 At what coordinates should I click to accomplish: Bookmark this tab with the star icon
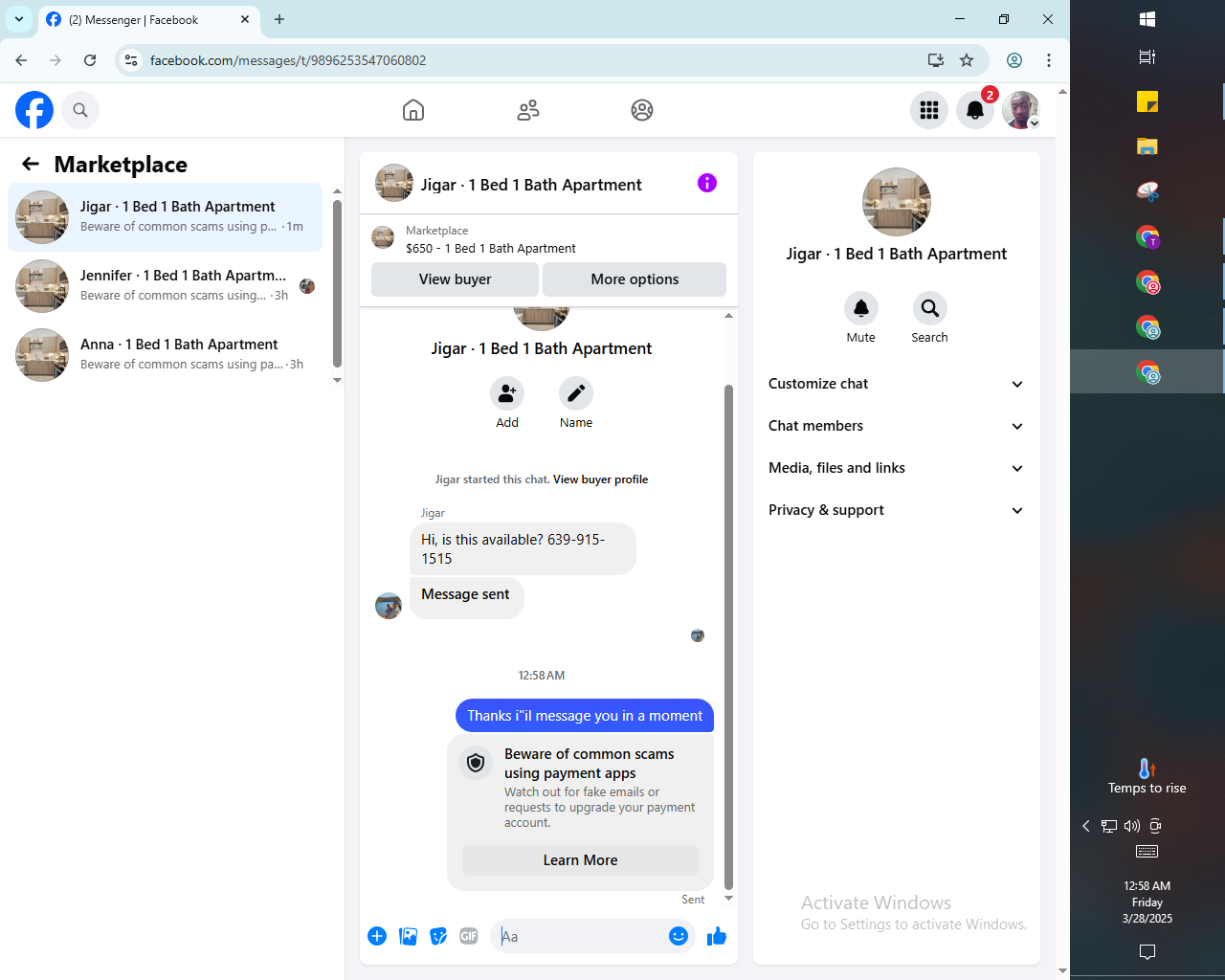pyautogui.click(x=967, y=60)
